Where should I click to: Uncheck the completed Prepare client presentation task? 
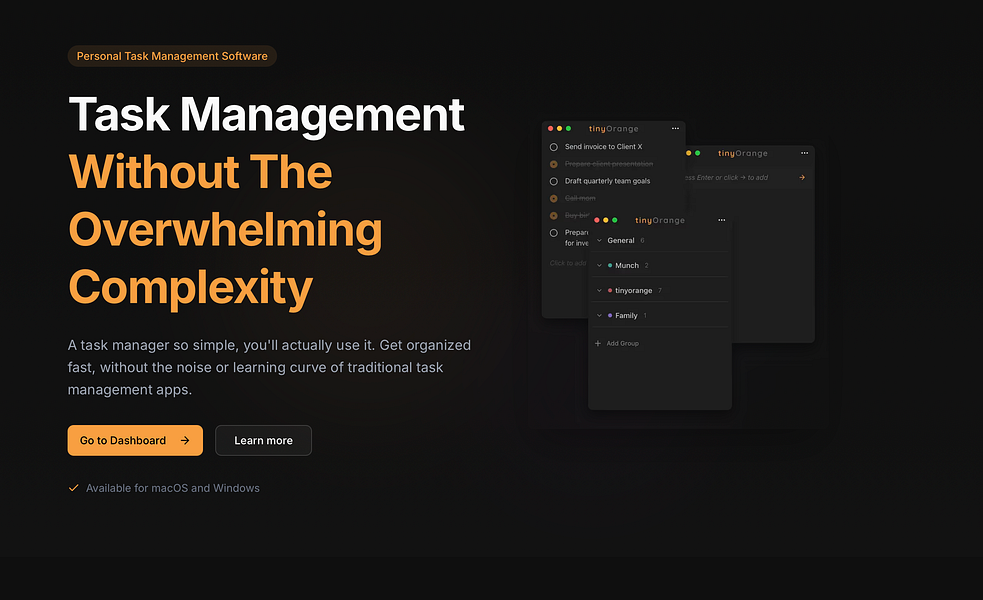pyautogui.click(x=554, y=164)
